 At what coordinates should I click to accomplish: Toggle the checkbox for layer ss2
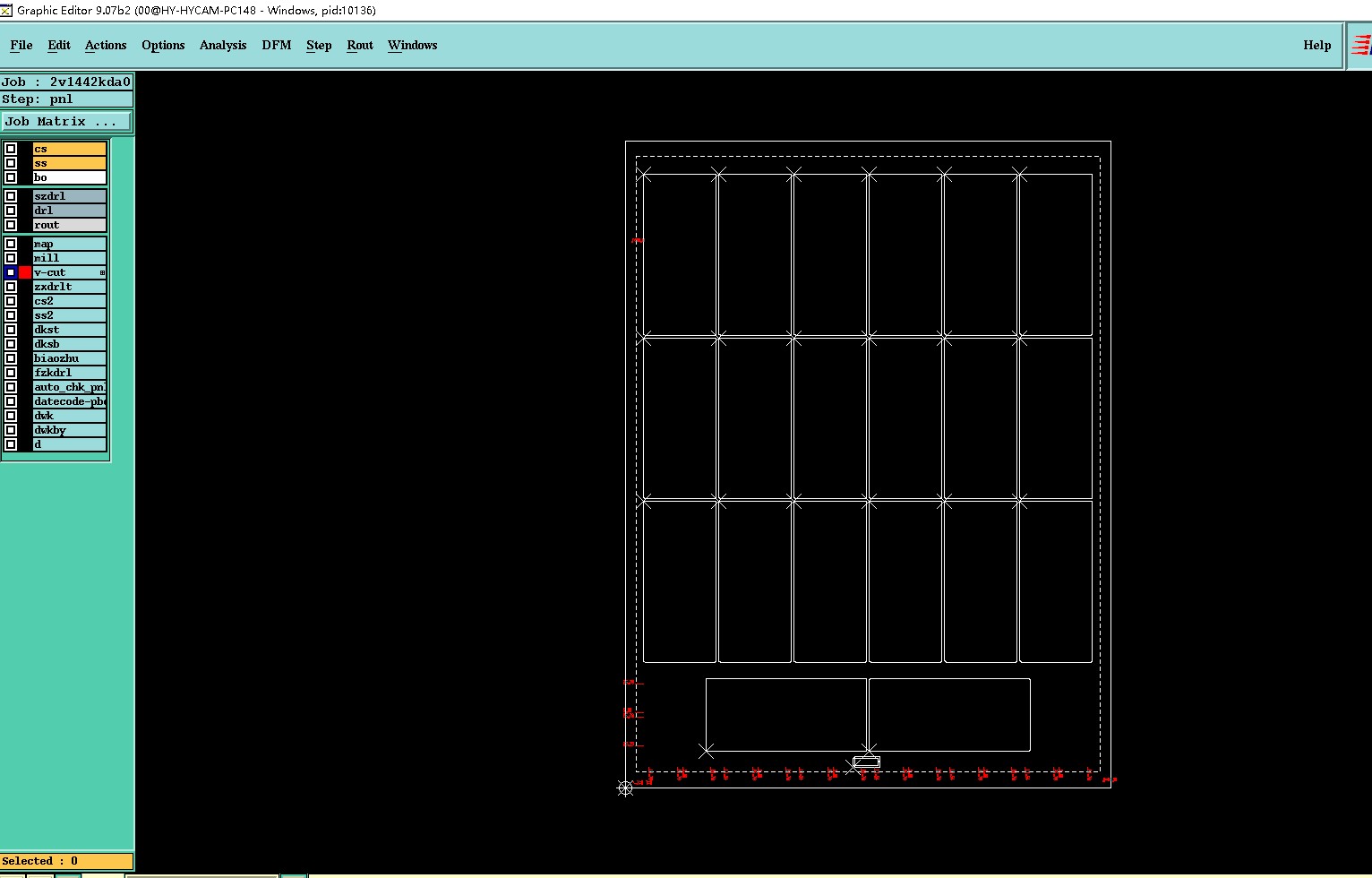(11, 315)
